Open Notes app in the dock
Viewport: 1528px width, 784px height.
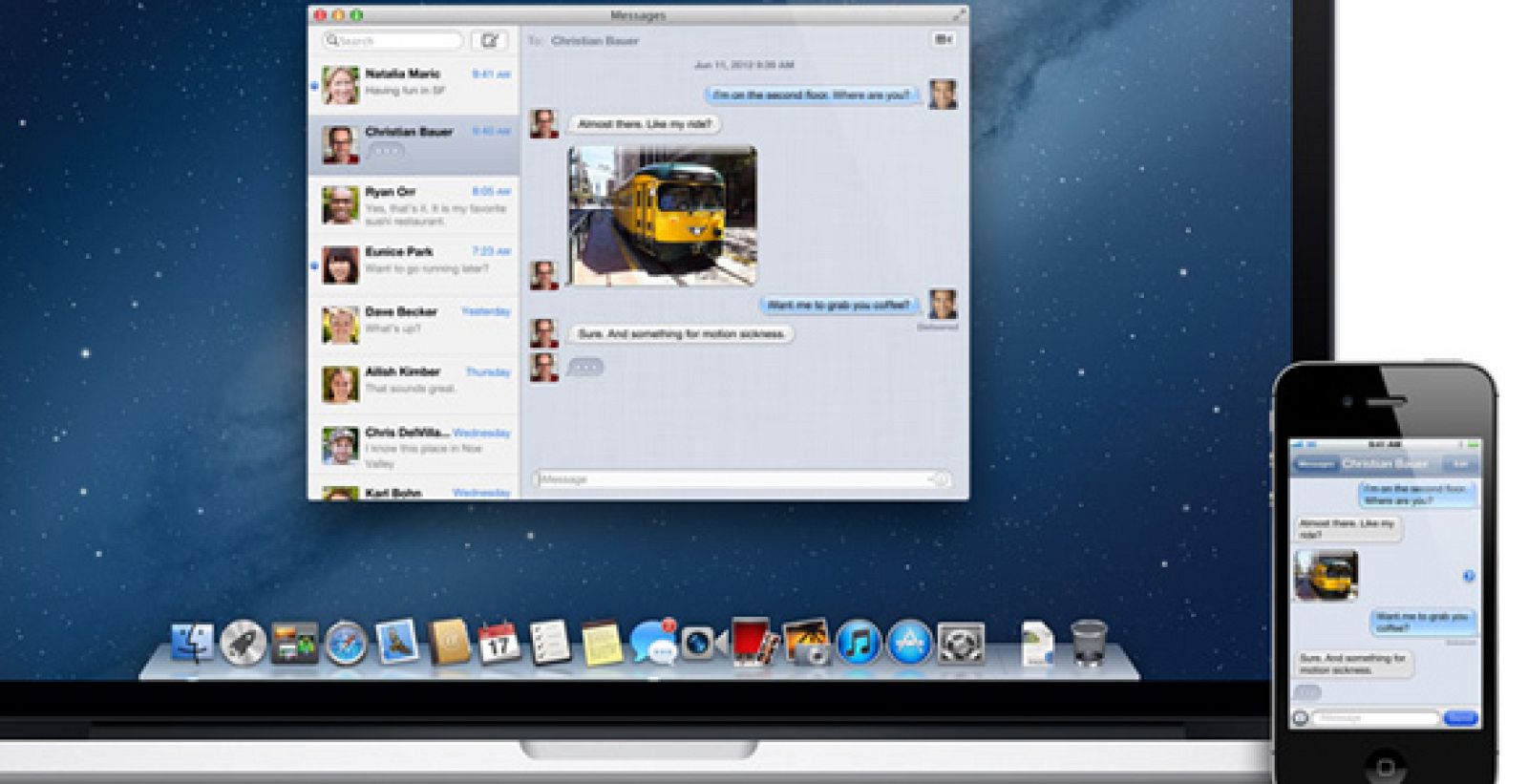pos(602,643)
